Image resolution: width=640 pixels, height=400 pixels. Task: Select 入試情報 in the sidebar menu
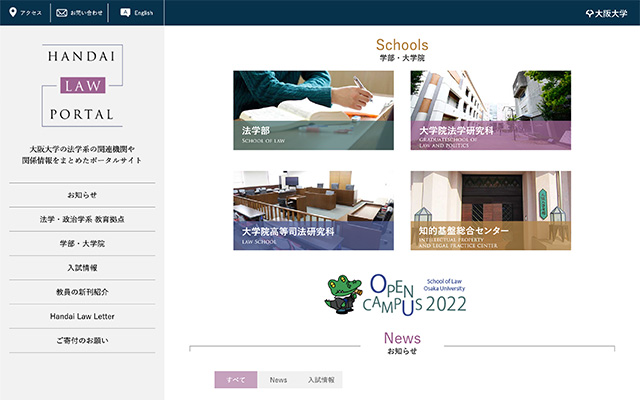click(82, 268)
